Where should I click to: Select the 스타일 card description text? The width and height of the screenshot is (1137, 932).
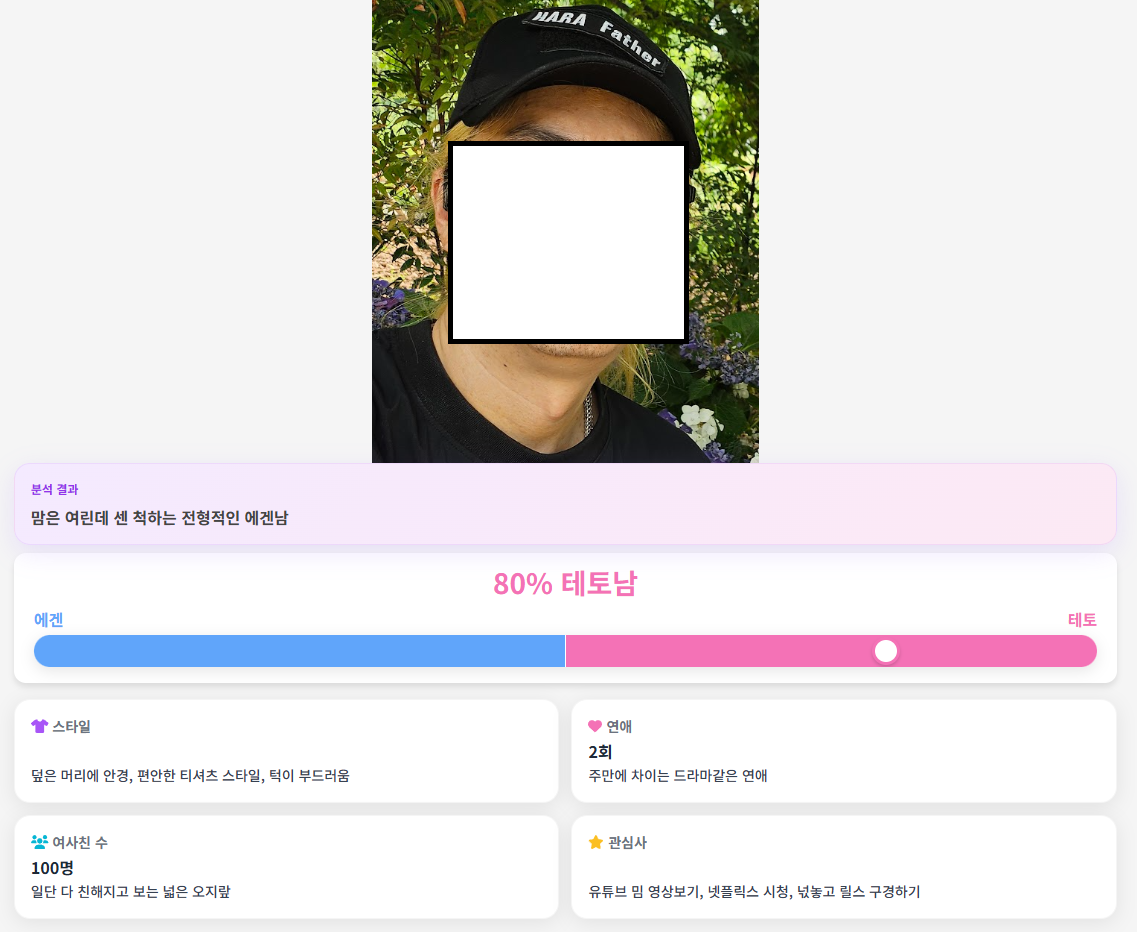click(x=190, y=776)
